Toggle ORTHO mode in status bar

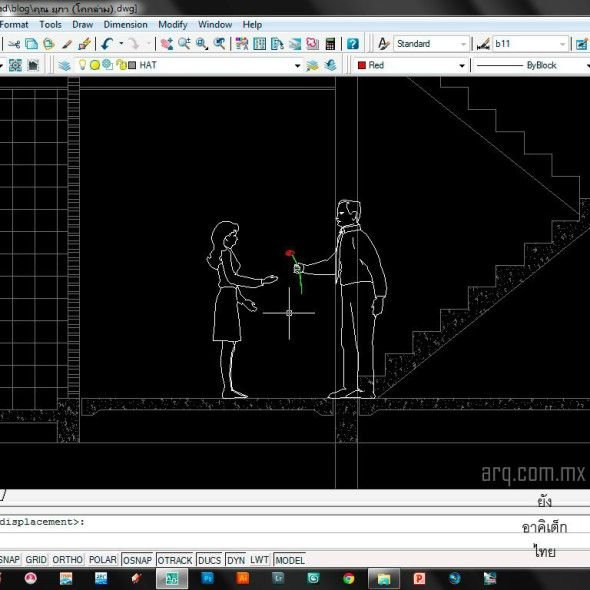pos(67,560)
